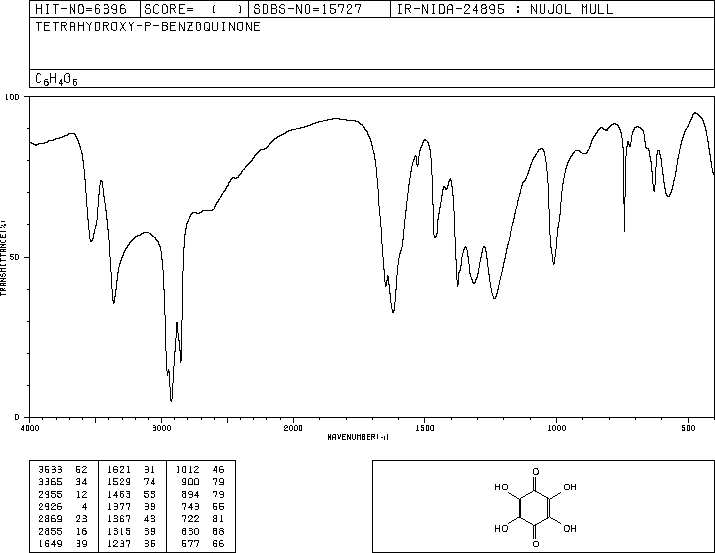The image size is (715, 553).
Task: Click the HIT-NO=6396 header cell
Action: pyautogui.click(x=85, y=9)
